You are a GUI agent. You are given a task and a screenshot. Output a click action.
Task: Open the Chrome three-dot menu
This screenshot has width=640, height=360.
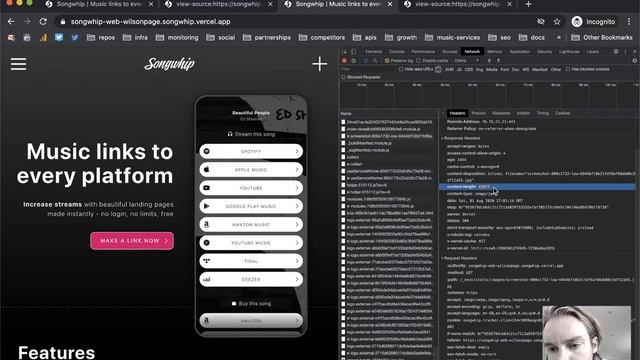tap(629, 22)
